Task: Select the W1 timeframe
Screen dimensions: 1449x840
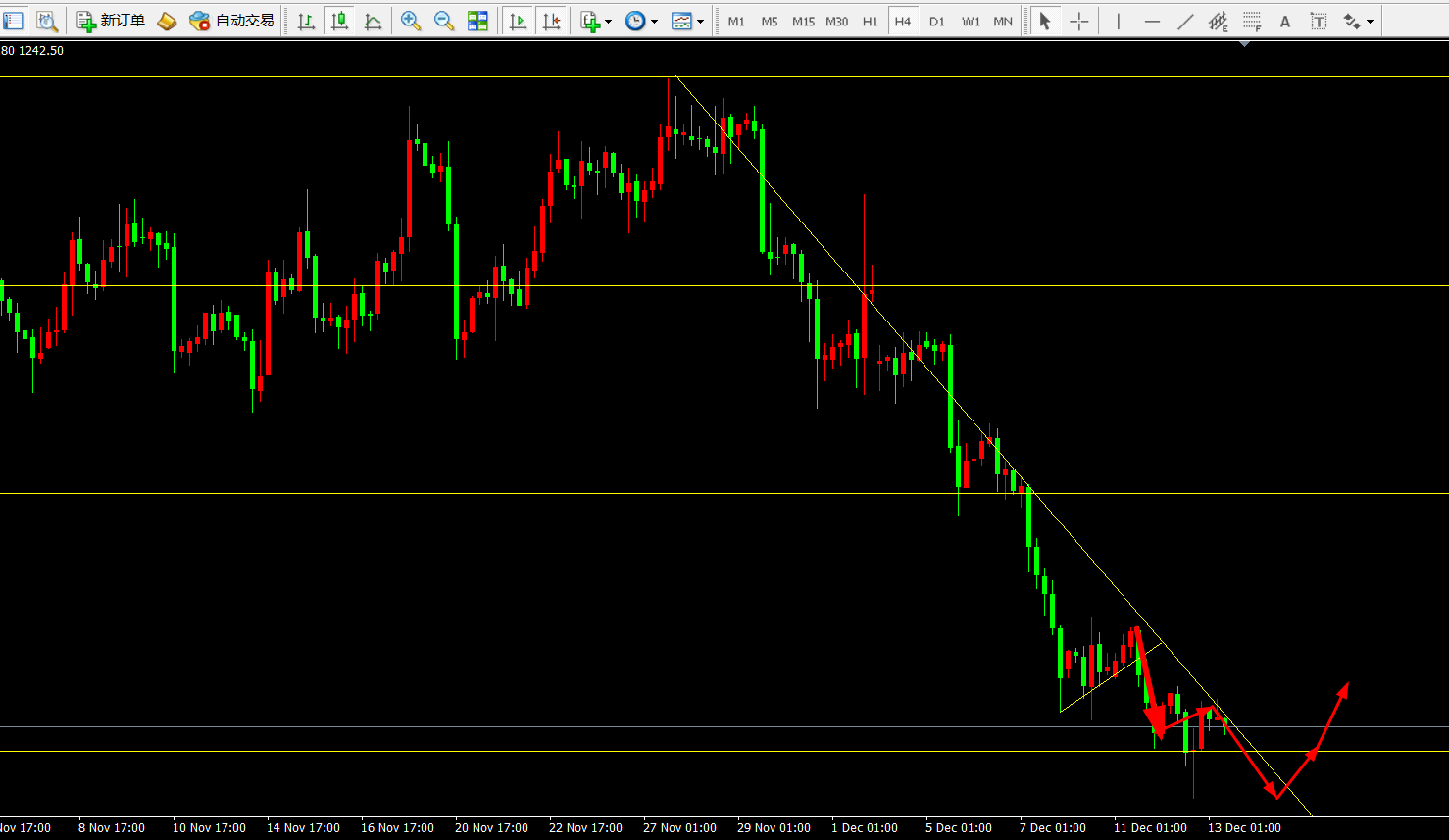Action: pos(971,21)
